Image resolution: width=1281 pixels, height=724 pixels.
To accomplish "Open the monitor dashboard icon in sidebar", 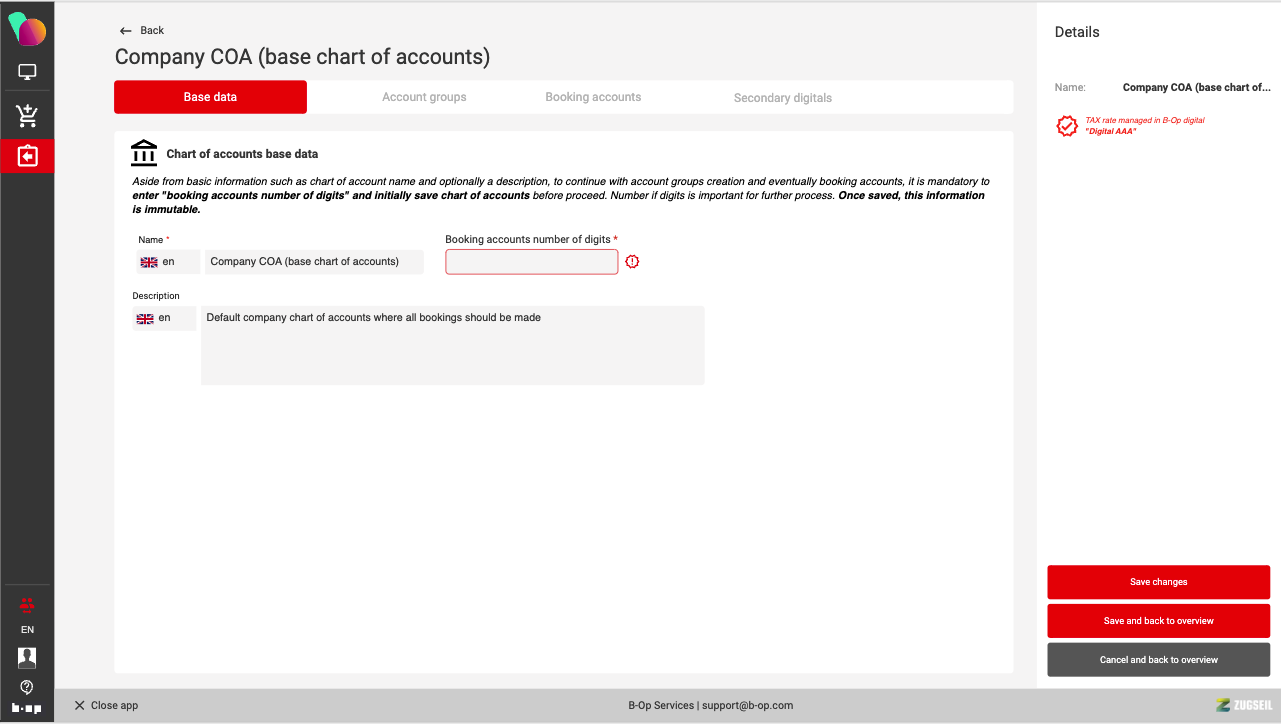I will [x=27, y=72].
